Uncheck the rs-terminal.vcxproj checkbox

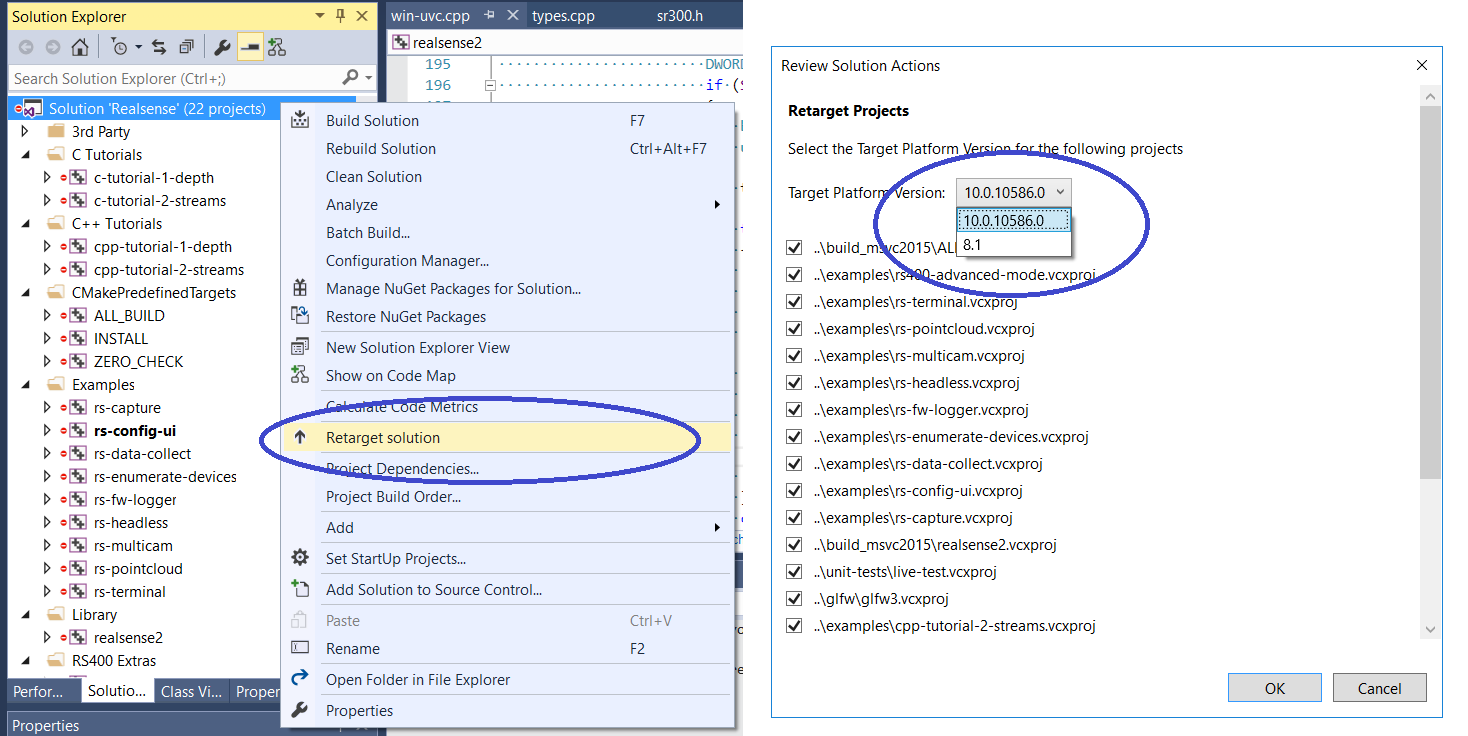(x=795, y=302)
